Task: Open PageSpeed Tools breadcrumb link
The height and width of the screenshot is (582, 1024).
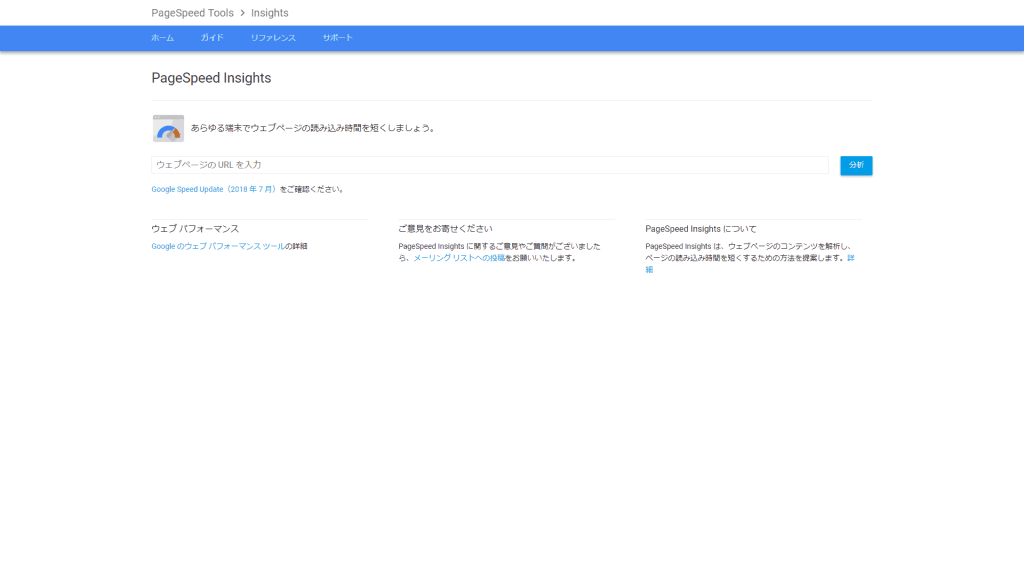Action: (192, 13)
